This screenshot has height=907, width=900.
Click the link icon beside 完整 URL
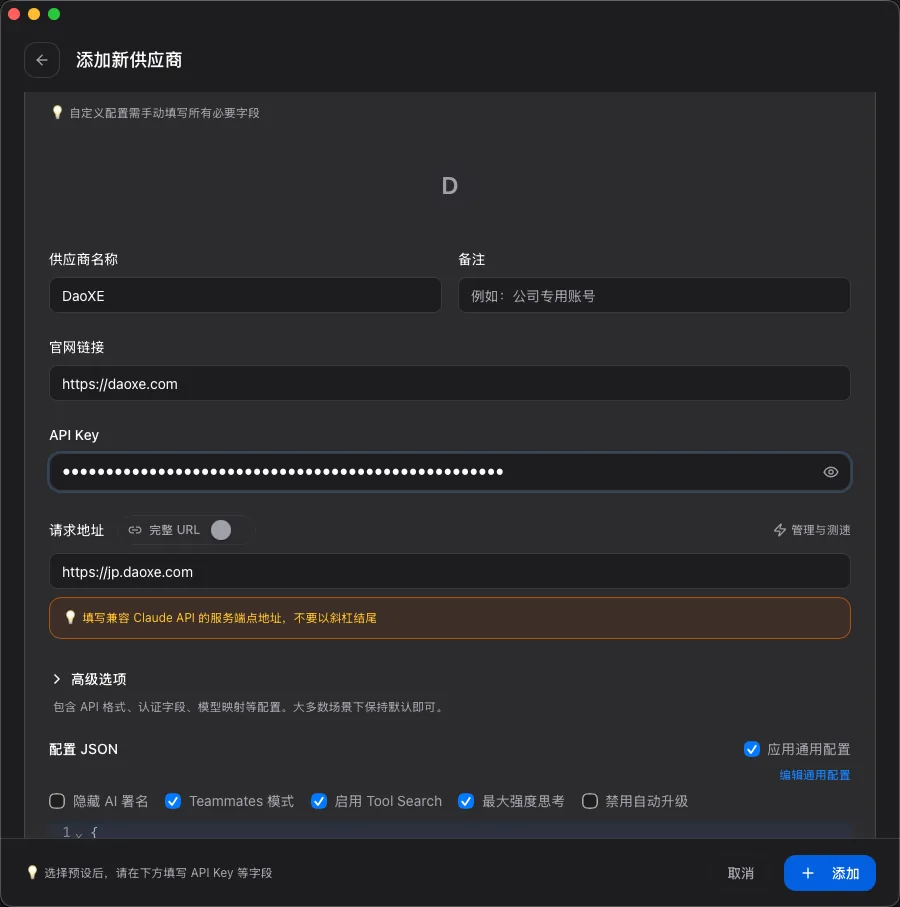click(135, 530)
